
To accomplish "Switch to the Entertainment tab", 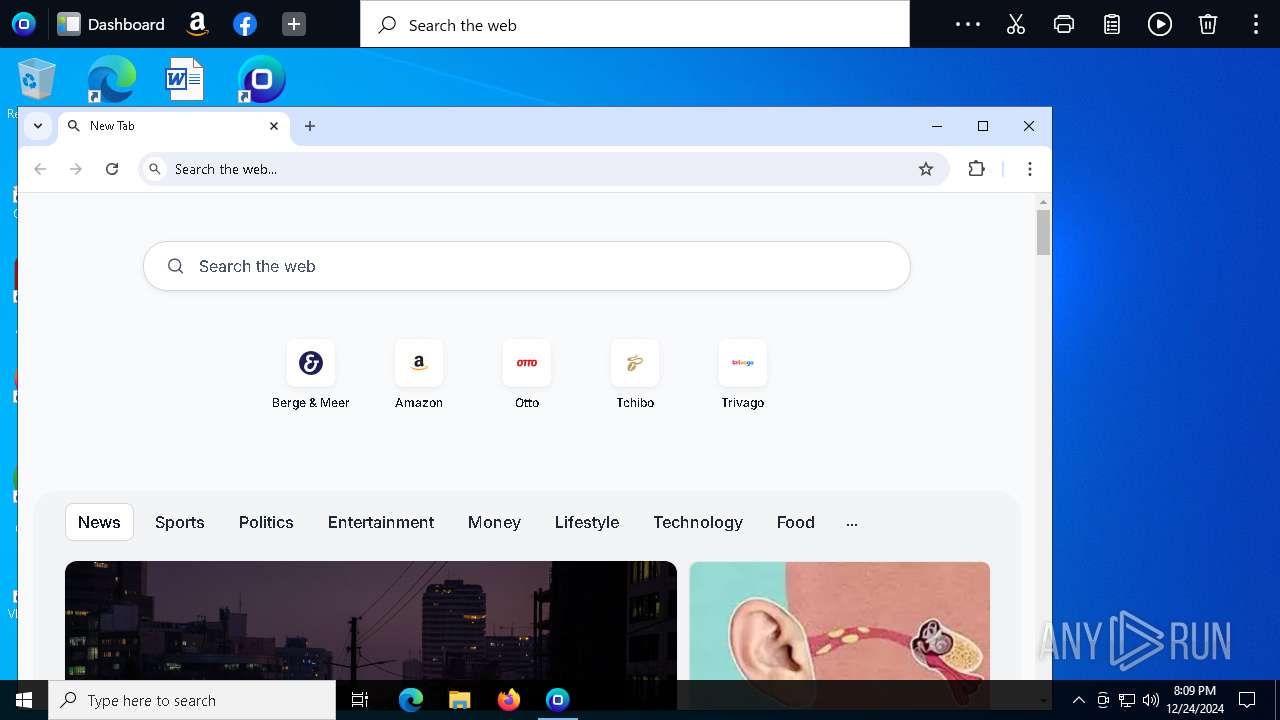I will point(381,522).
